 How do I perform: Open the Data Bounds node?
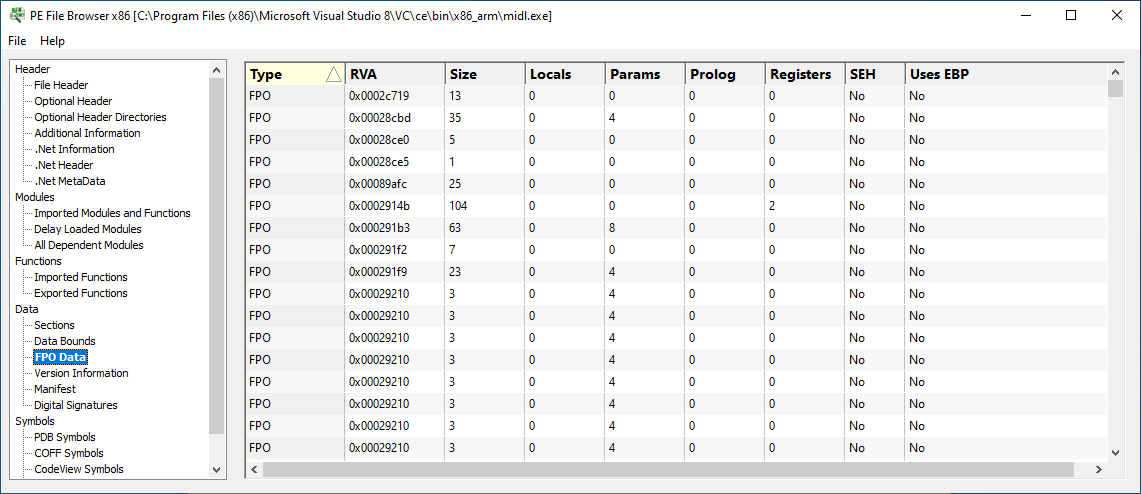(x=65, y=341)
